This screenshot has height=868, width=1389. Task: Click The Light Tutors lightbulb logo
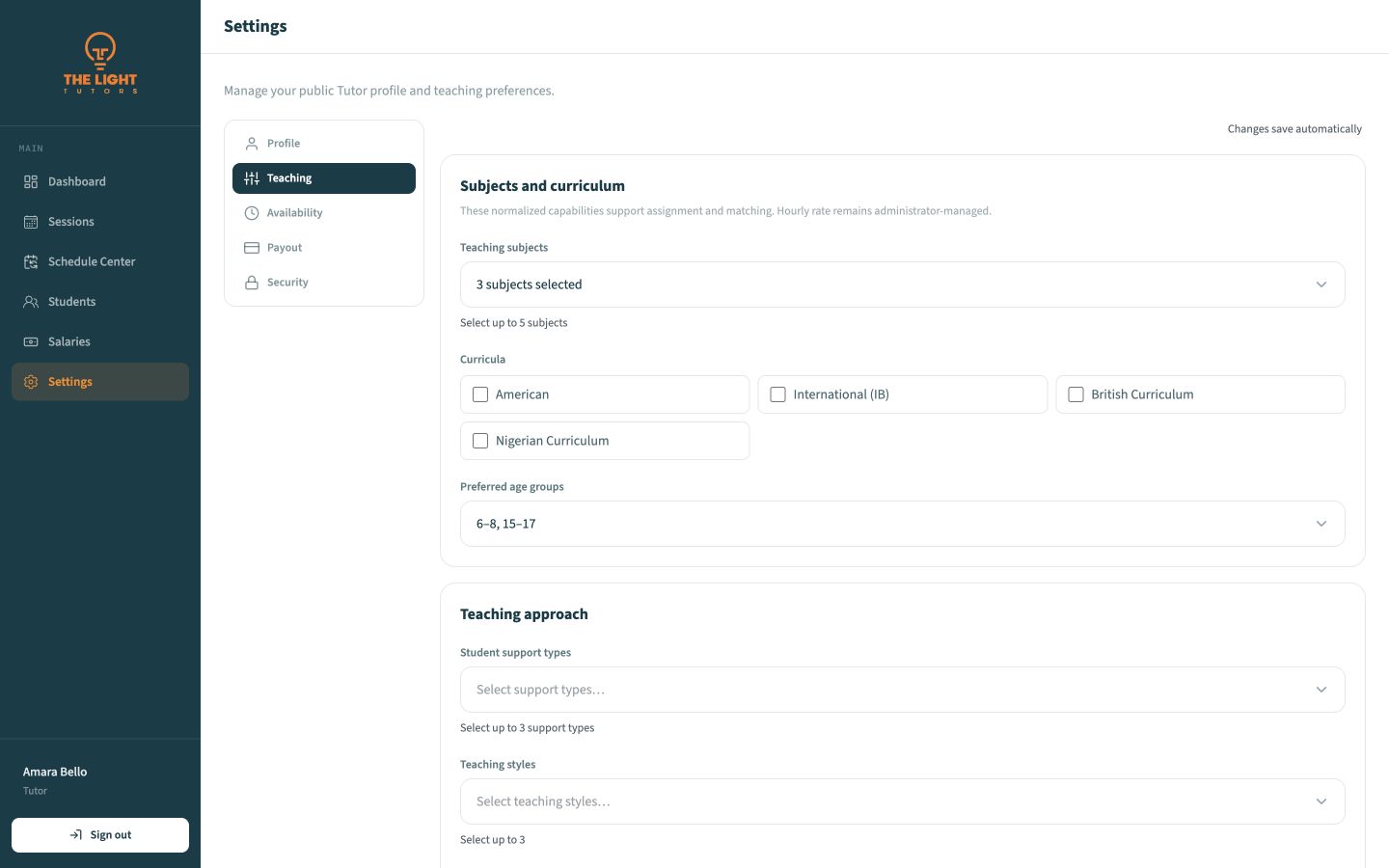point(100,63)
